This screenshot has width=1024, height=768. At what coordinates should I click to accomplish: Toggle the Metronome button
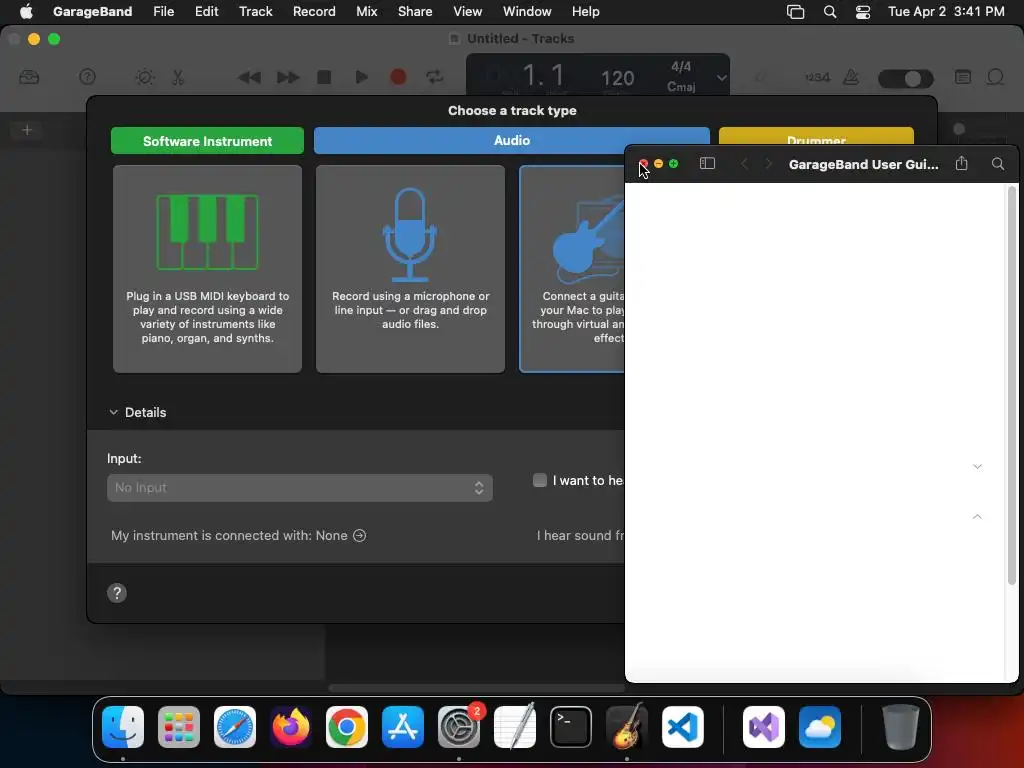pos(851,78)
